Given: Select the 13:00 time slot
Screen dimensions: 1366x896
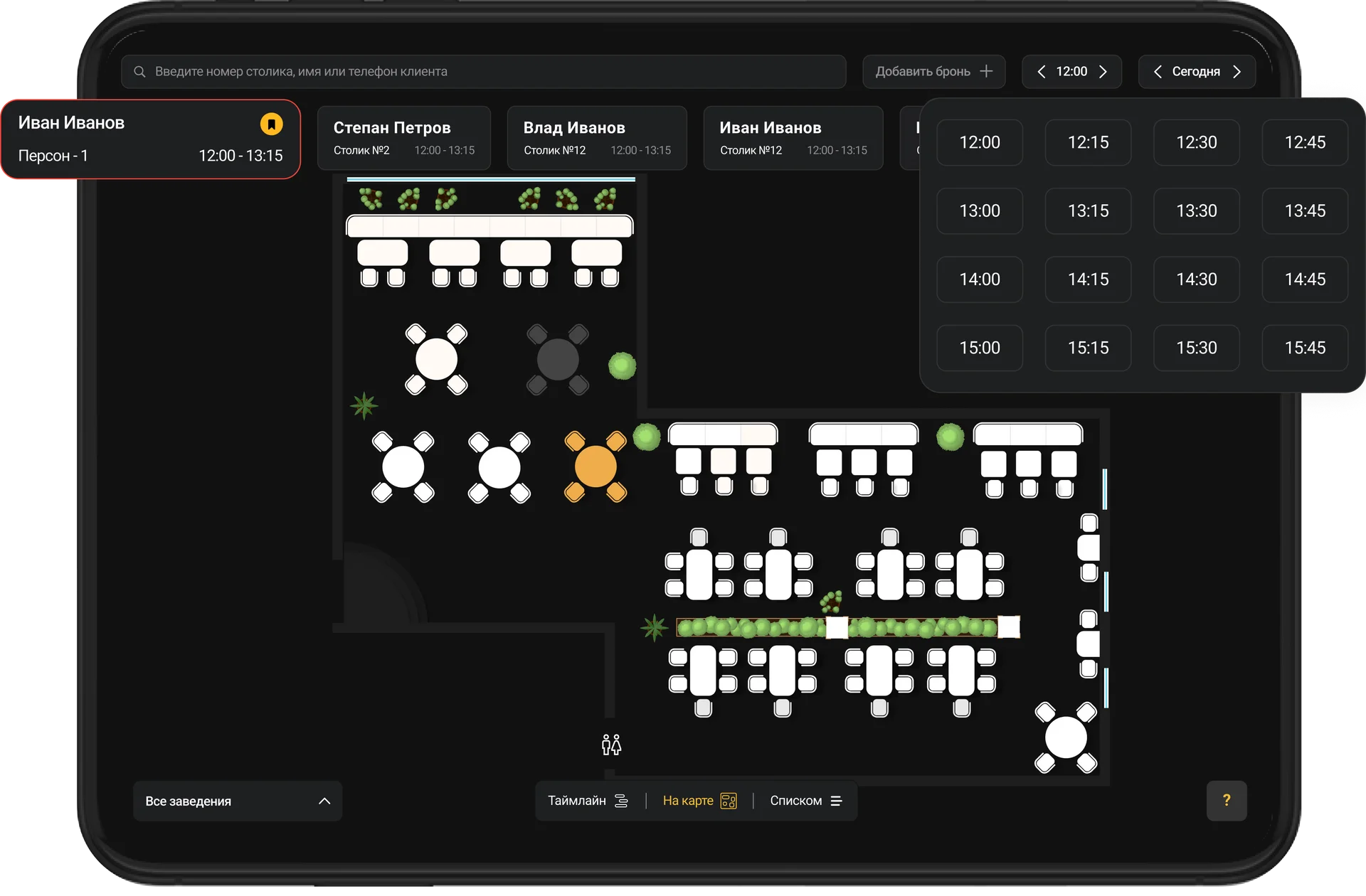Looking at the screenshot, I should pos(980,211).
